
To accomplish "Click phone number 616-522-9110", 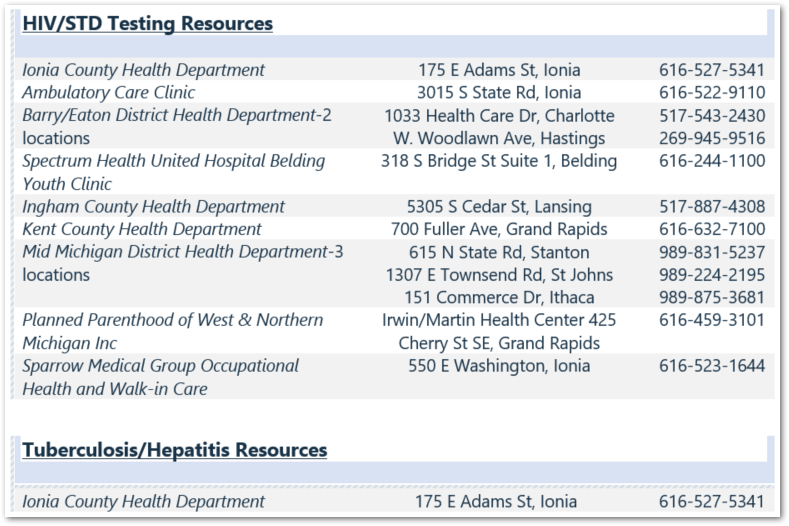I will (x=711, y=93).
